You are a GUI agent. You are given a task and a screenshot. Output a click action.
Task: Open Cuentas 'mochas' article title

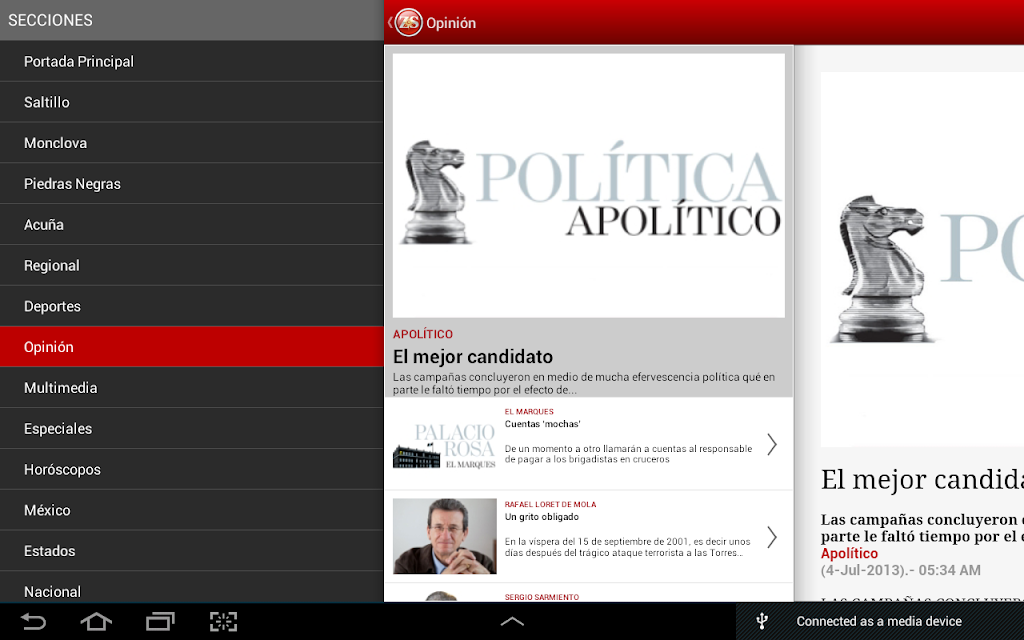(x=543, y=424)
